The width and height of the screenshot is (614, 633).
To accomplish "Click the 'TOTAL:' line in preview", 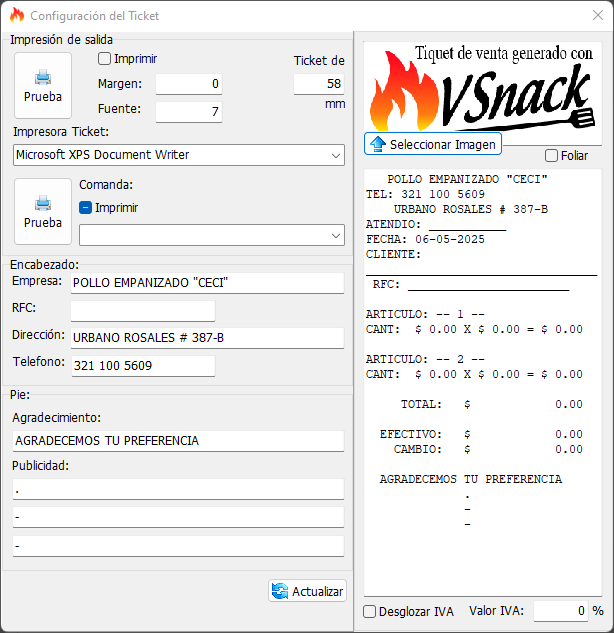I will point(491,404).
